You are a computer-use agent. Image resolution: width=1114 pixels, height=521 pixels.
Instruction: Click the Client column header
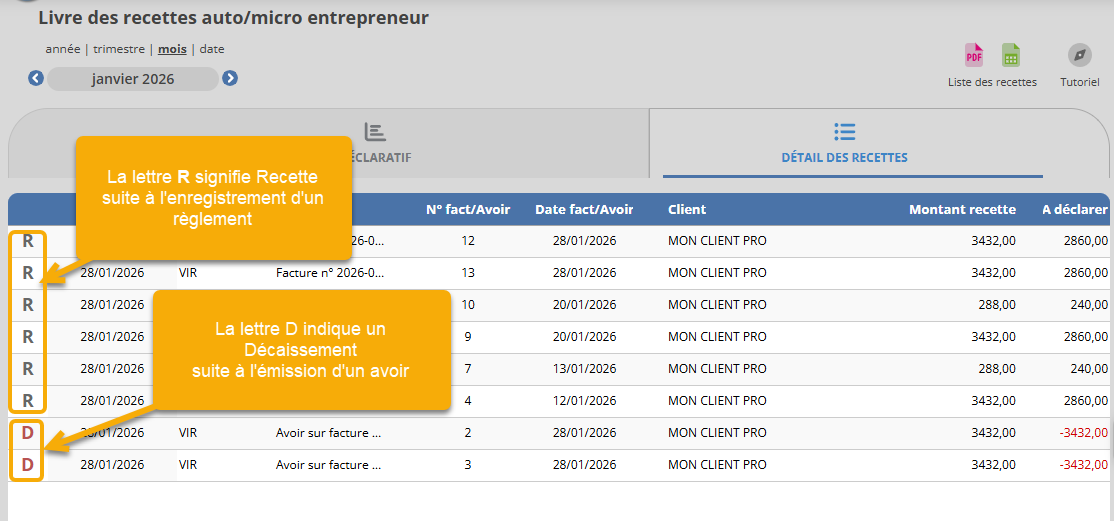[x=687, y=210]
